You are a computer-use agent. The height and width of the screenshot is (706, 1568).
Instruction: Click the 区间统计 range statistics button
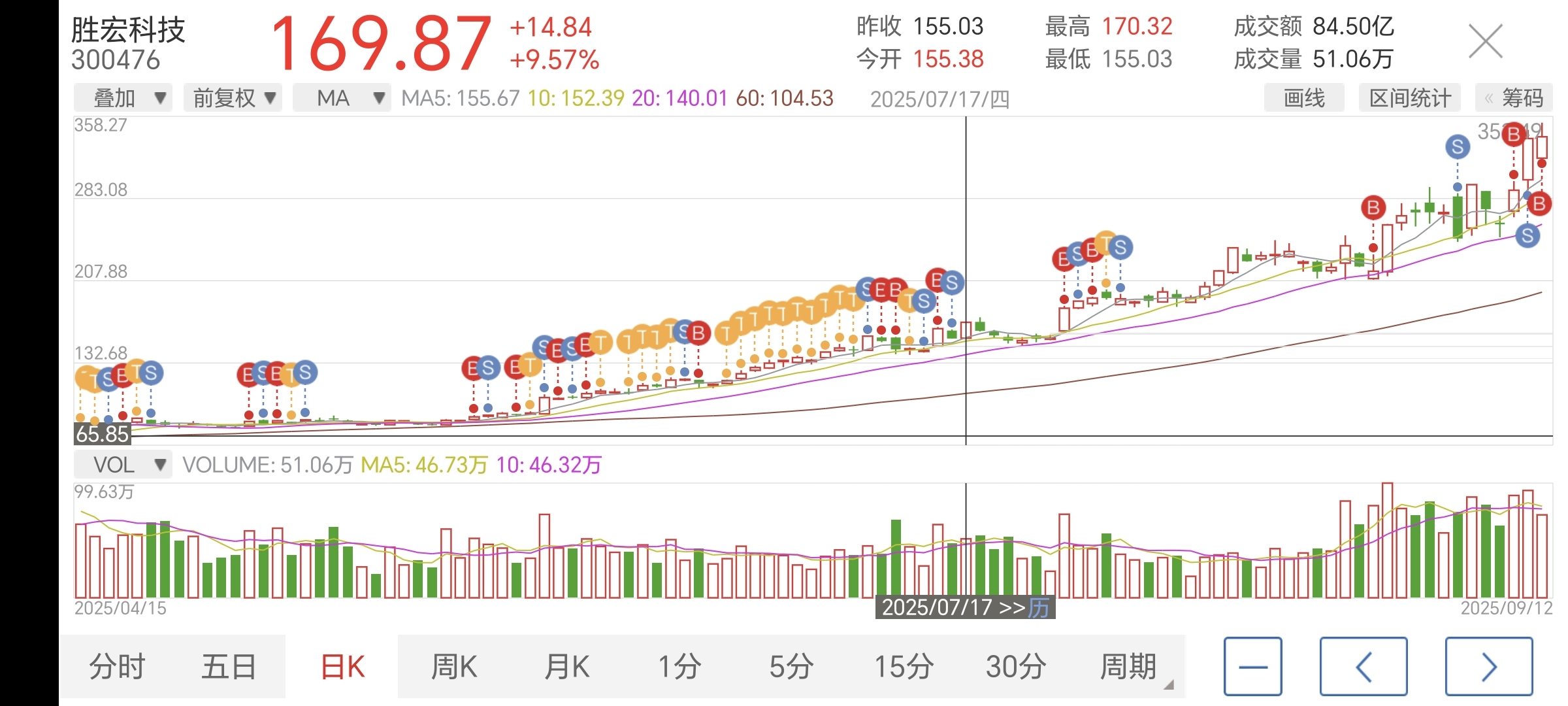[1410, 98]
